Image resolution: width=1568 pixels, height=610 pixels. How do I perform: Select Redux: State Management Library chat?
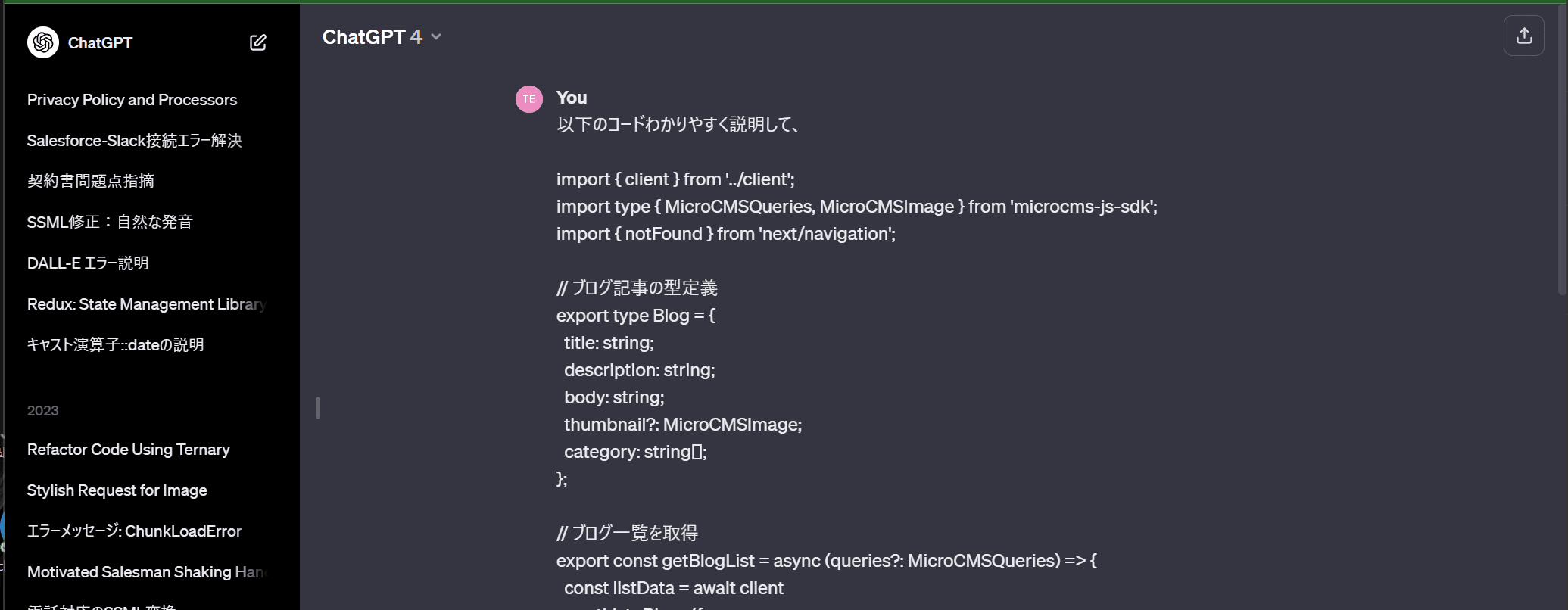pyautogui.click(x=146, y=304)
